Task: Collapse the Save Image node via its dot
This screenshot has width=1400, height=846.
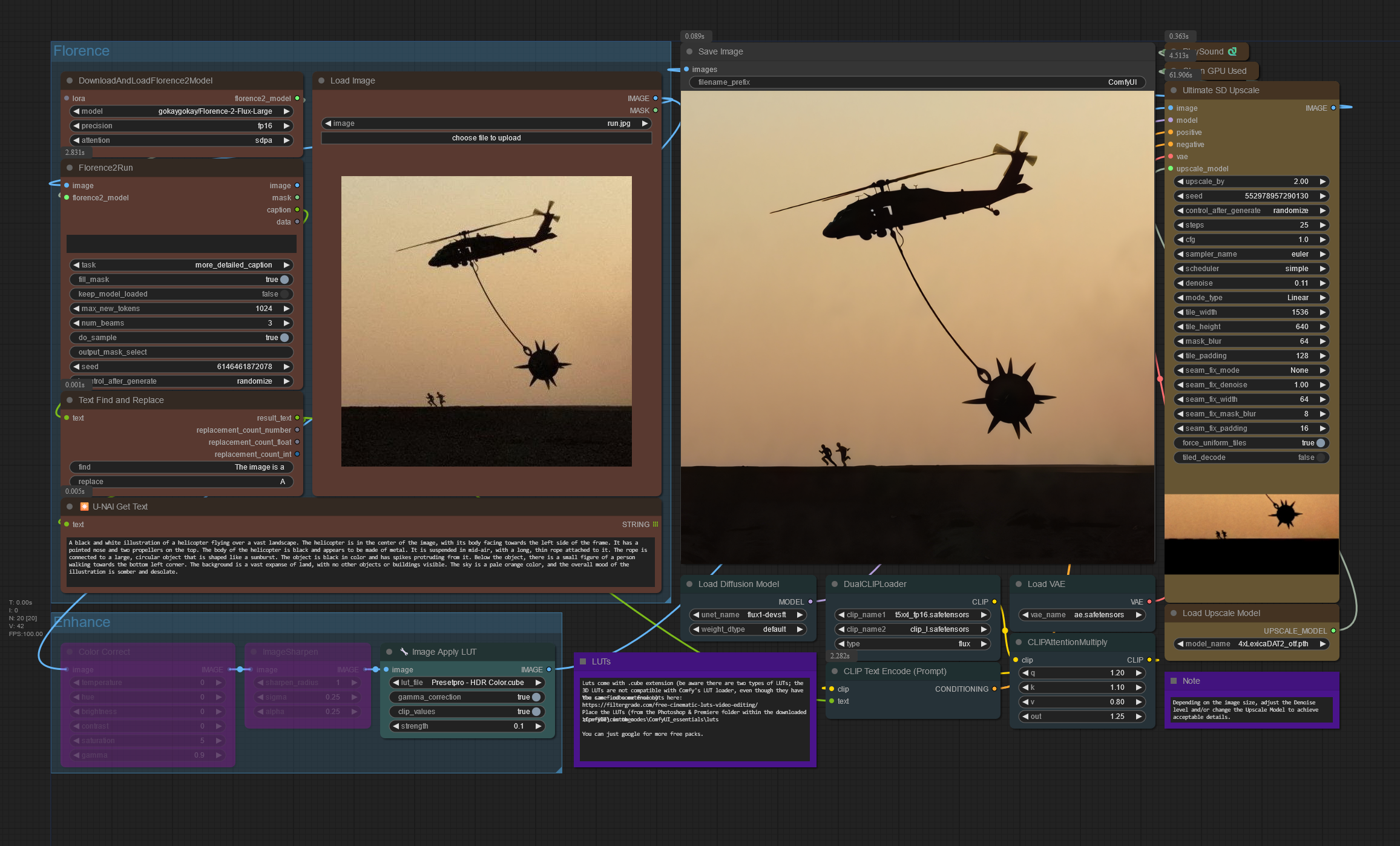Action: click(689, 51)
